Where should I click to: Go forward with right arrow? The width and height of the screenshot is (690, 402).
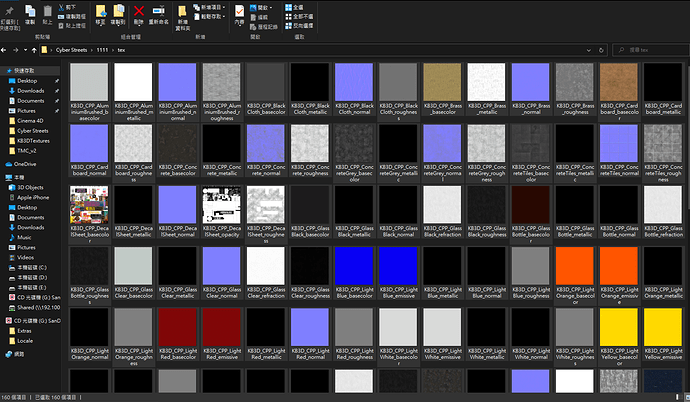pyautogui.click(x=15, y=50)
